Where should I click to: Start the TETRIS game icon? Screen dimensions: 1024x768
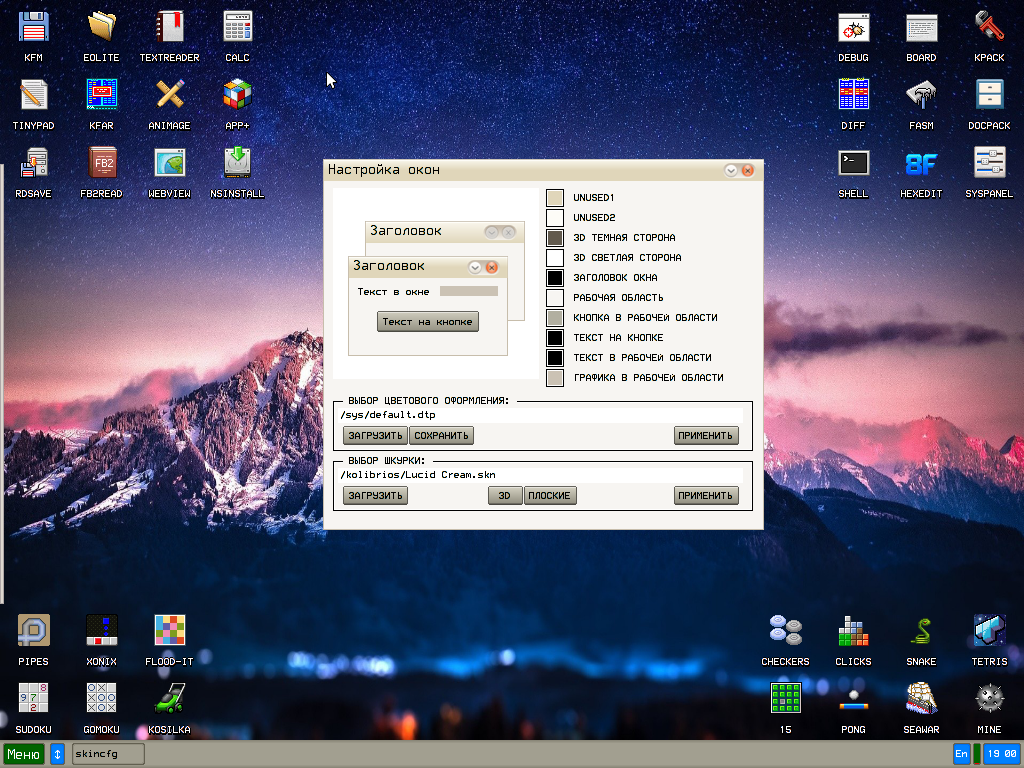(989, 631)
